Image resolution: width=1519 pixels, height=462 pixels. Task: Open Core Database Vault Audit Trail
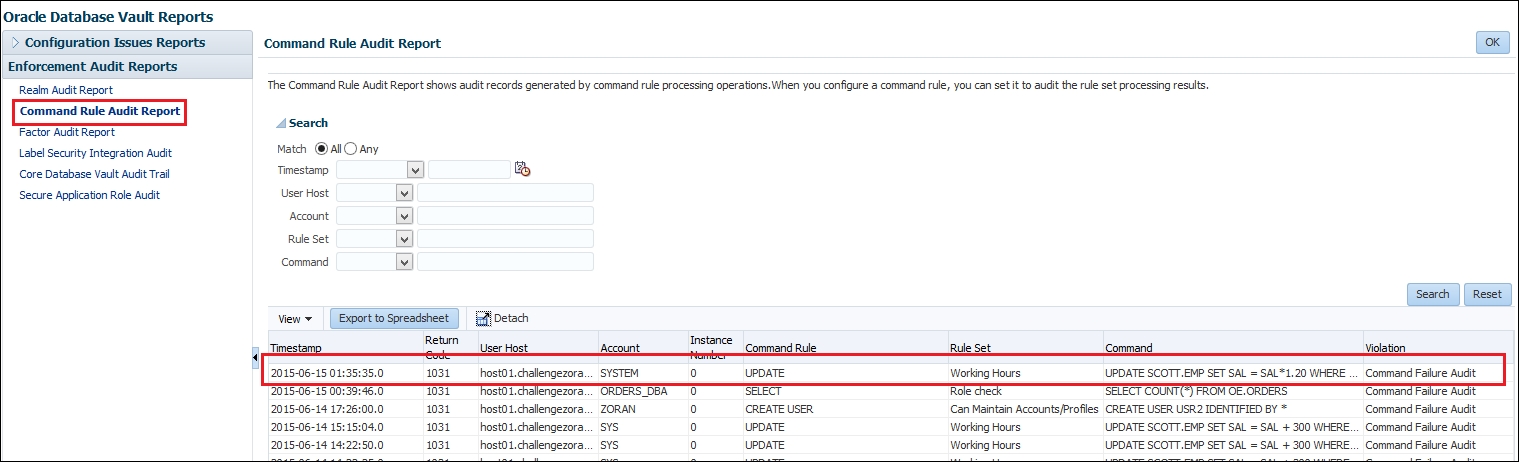(x=94, y=174)
